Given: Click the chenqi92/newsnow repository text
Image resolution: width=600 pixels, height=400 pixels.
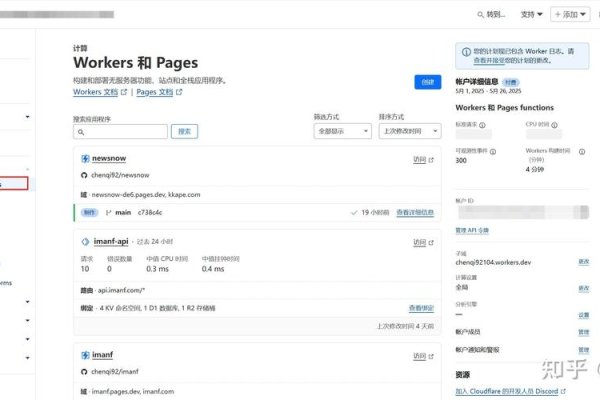Looking at the screenshot, I should point(120,175).
